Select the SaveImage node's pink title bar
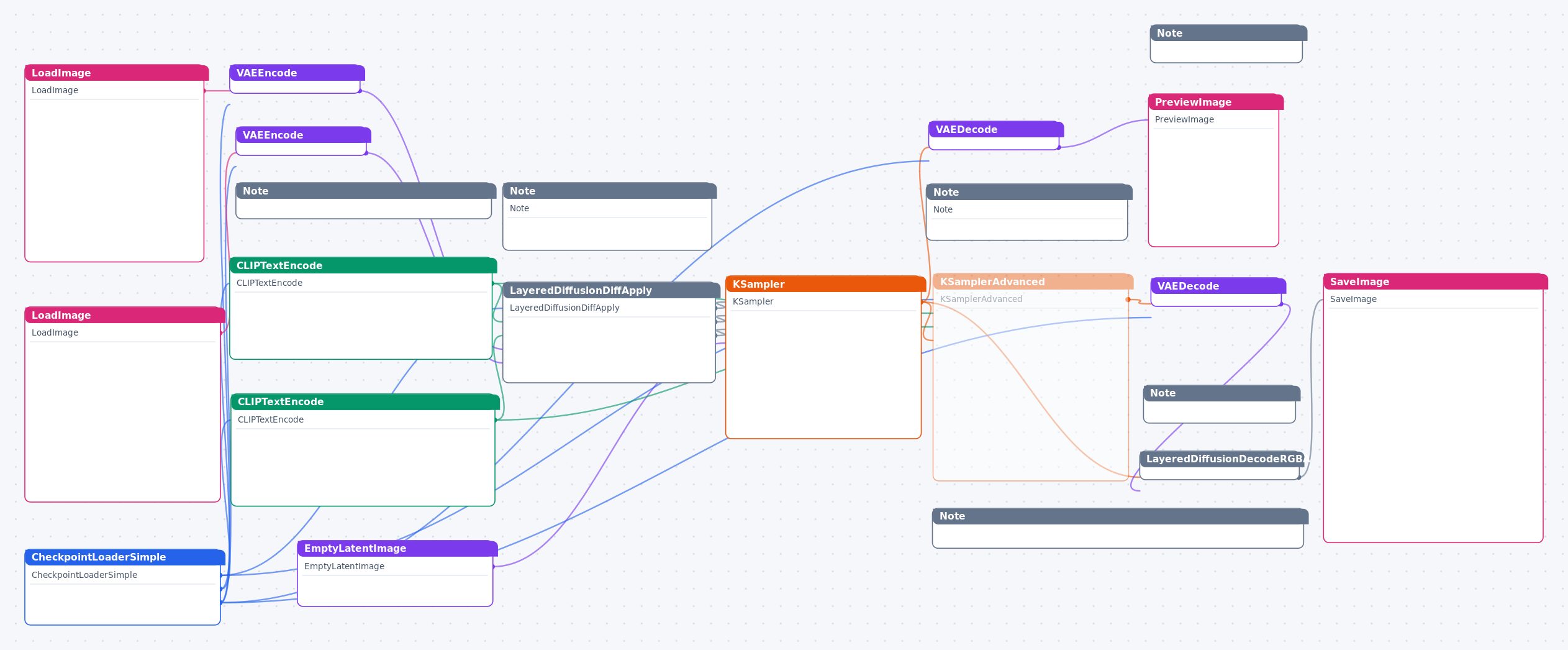 tap(1435, 282)
